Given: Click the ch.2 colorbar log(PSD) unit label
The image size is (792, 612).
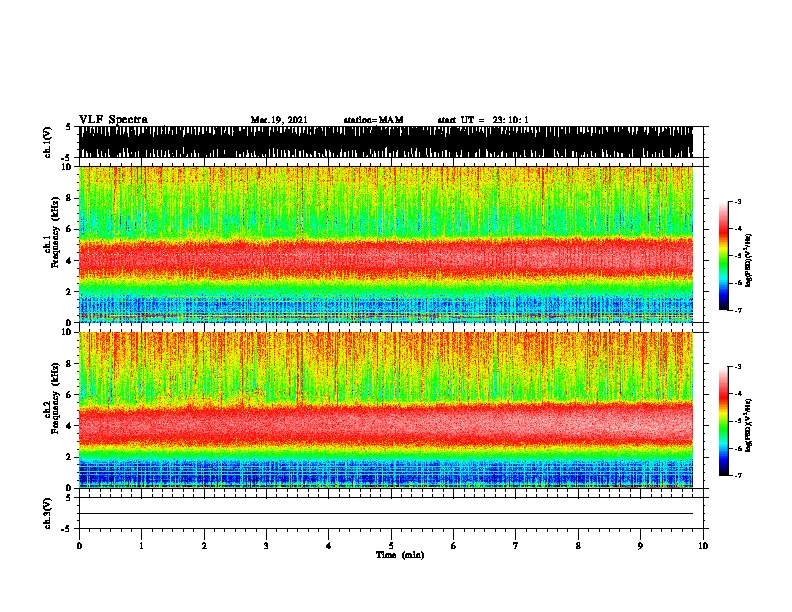Looking at the screenshot, I should point(749,425).
